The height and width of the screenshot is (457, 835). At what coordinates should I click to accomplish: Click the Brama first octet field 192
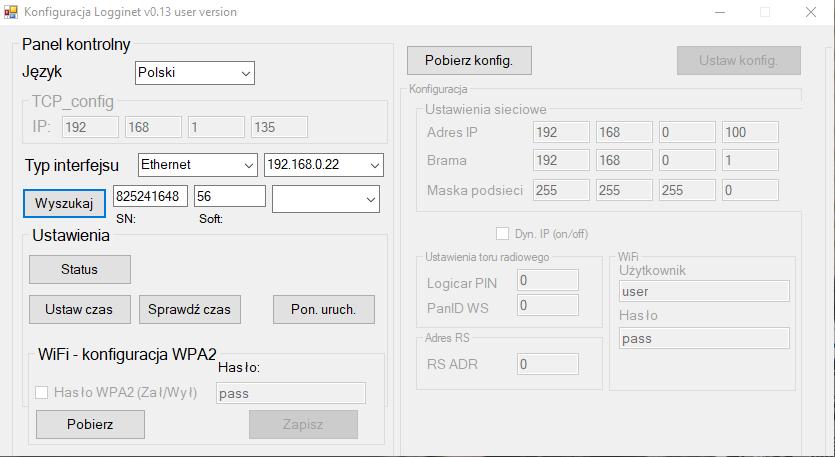(x=561, y=160)
